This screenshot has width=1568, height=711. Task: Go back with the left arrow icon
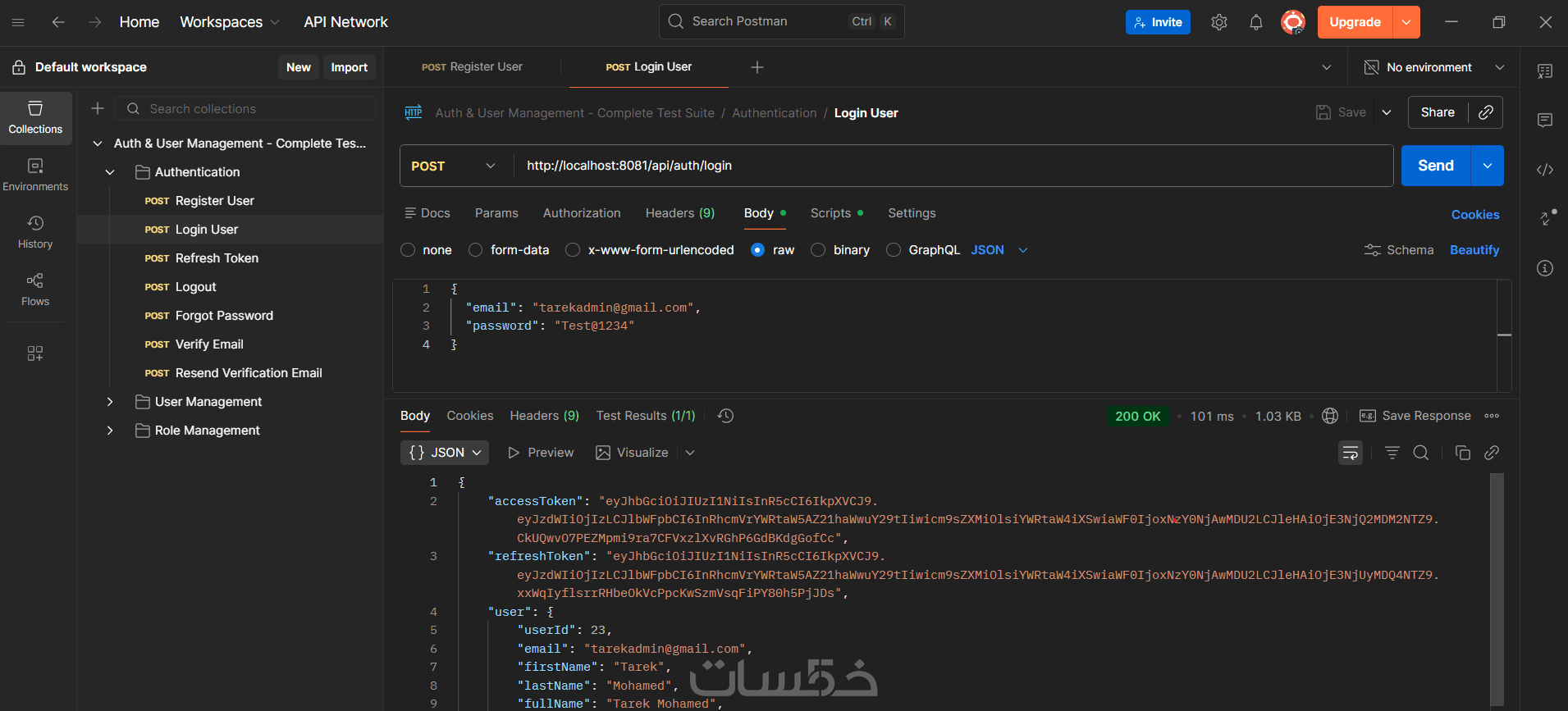pyautogui.click(x=58, y=22)
